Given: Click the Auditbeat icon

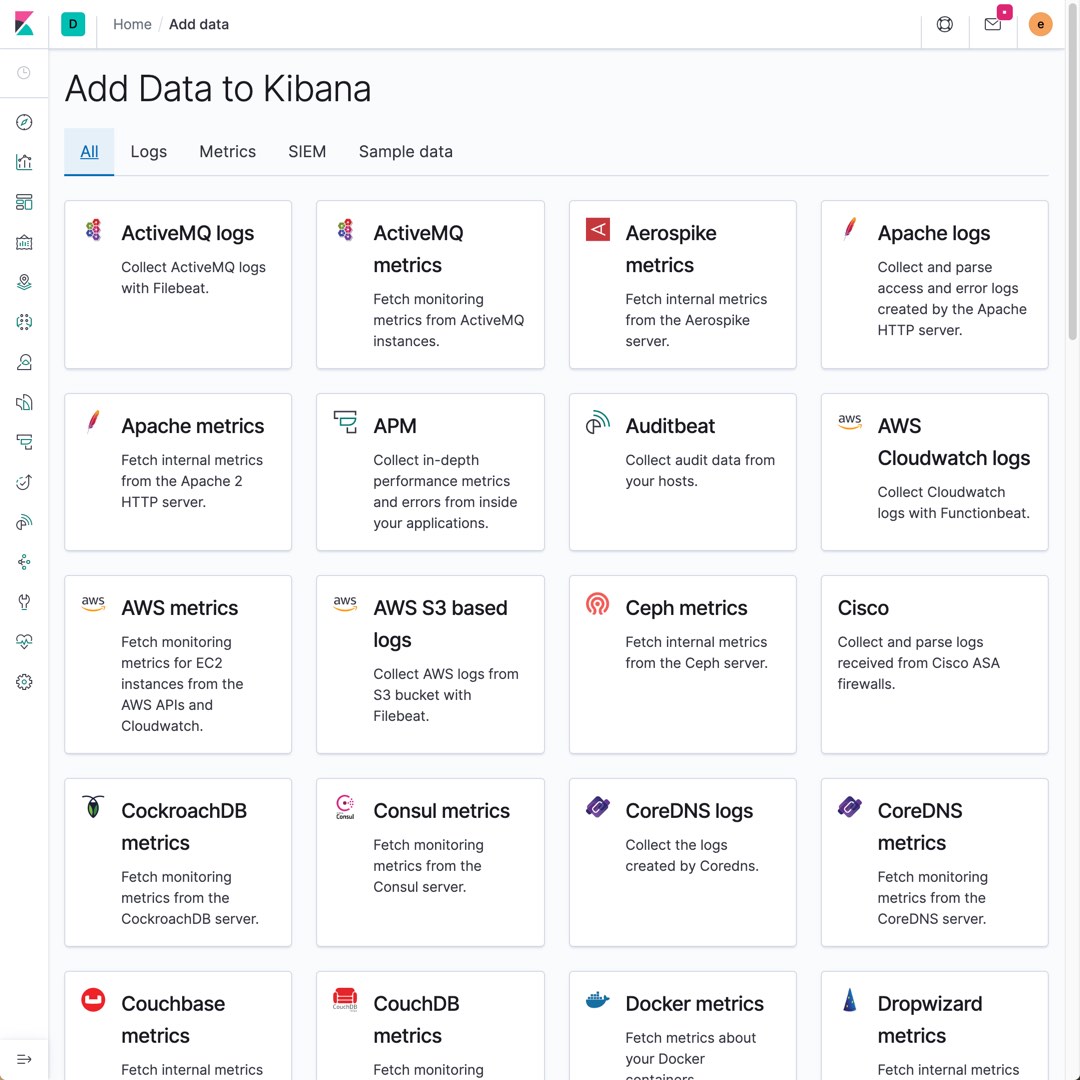Looking at the screenshot, I should [597, 422].
